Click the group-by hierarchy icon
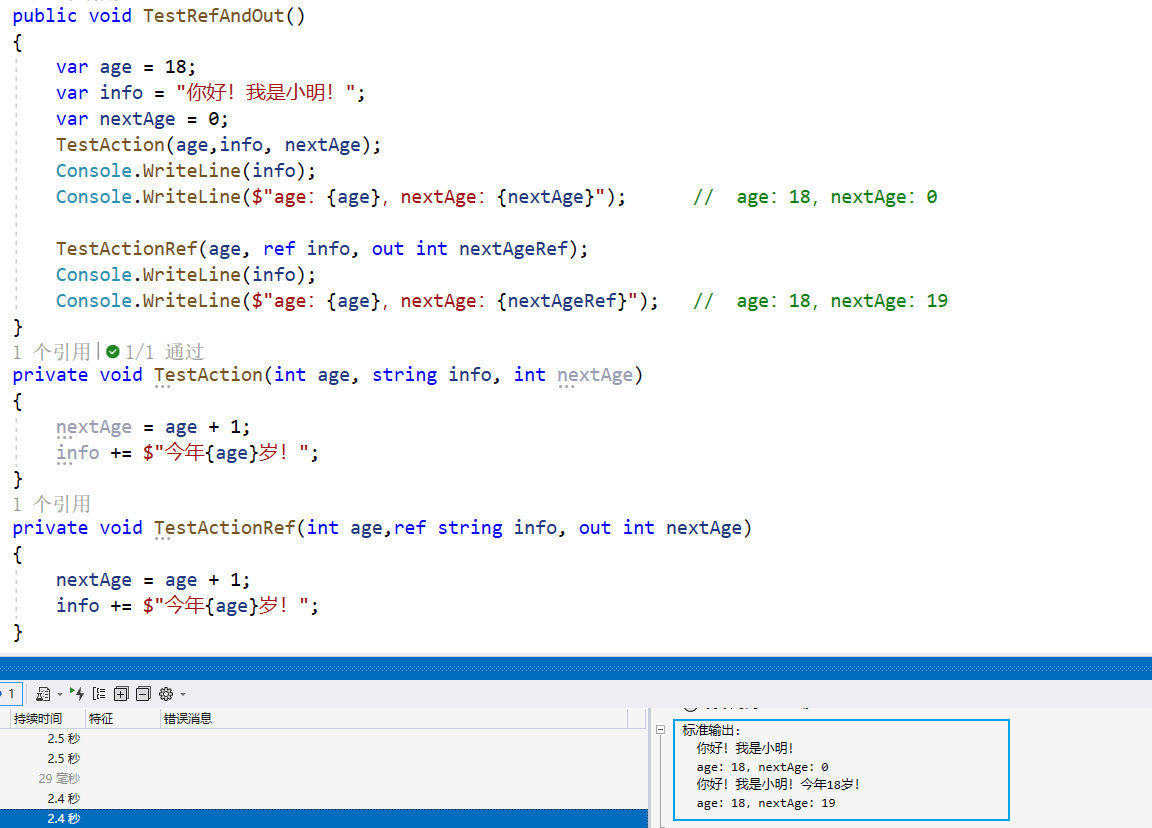The width and height of the screenshot is (1152, 828). pyautogui.click(x=99, y=693)
